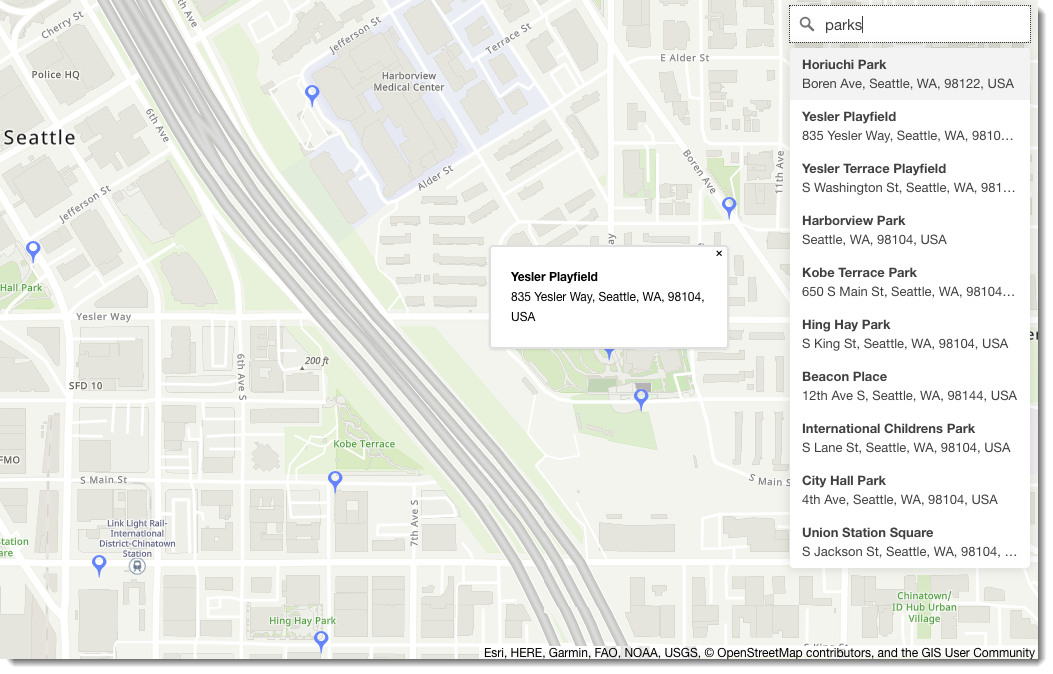Open the Yesler Terrace Playfield result
Image resolution: width=1053 pixels, height=674 pixels.
[910, 177]
